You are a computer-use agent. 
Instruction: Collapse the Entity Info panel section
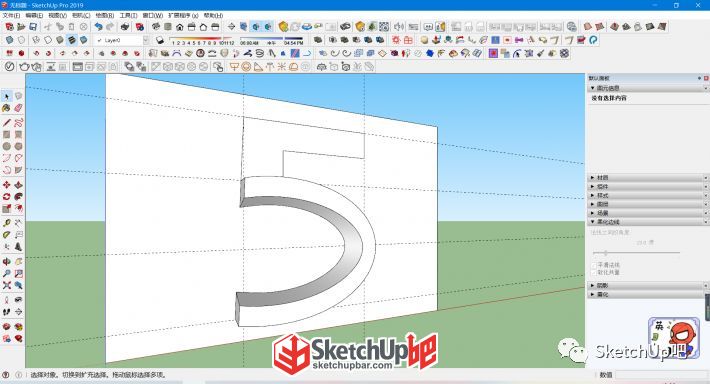tap(648, 88)
